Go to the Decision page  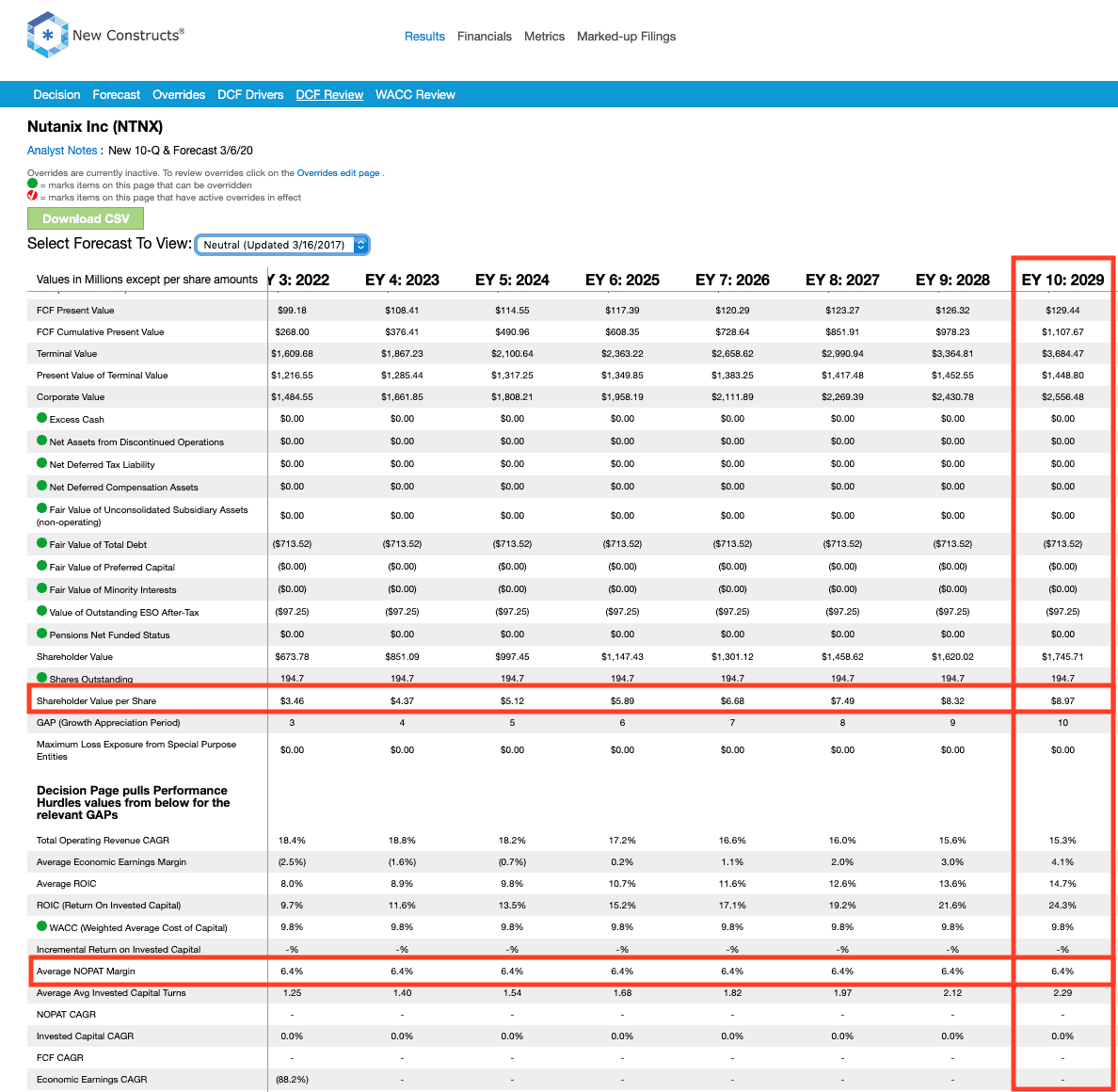tap(57, 95)
